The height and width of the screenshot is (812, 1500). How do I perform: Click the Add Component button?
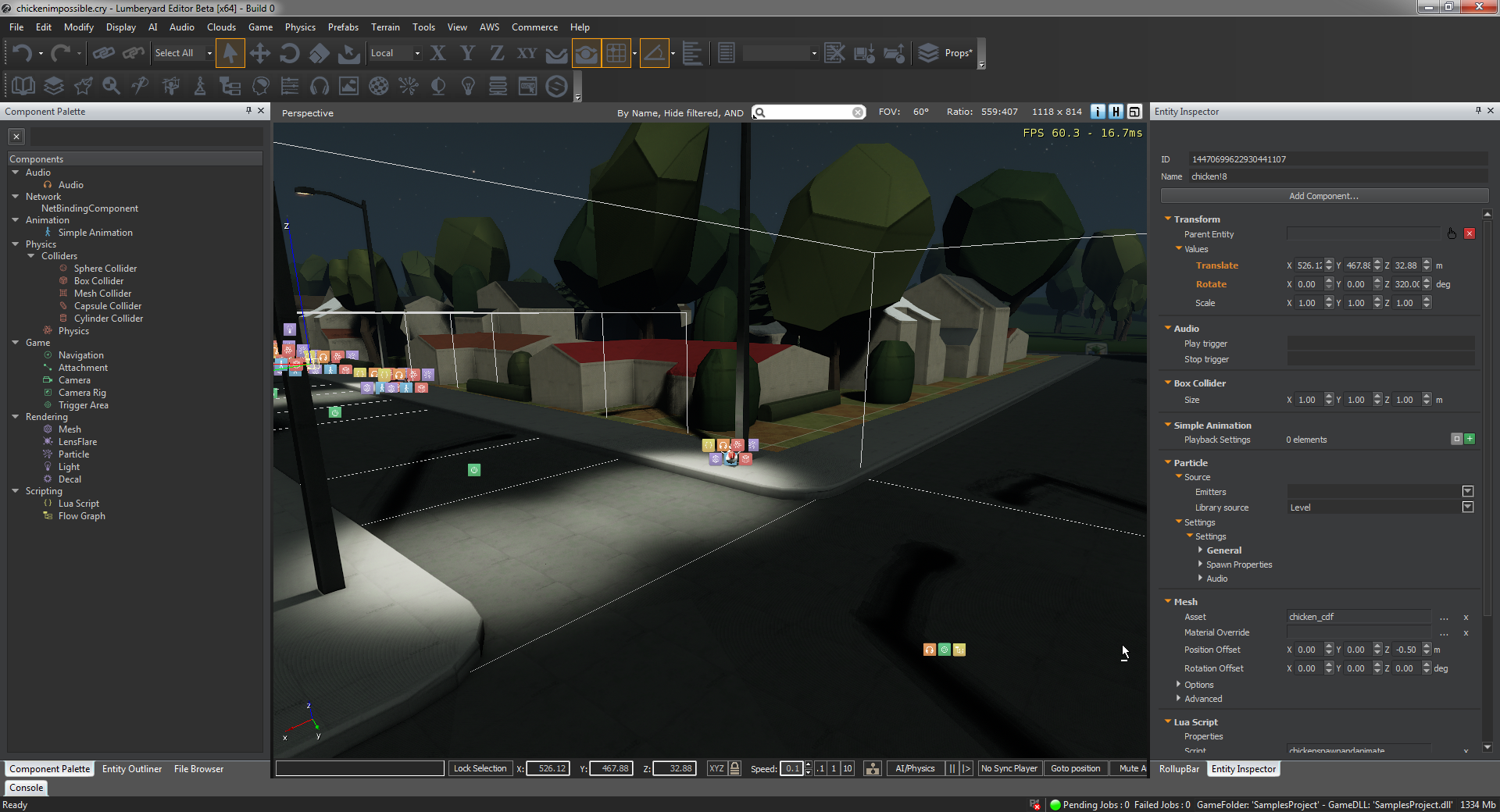[x=1324, y=196]
